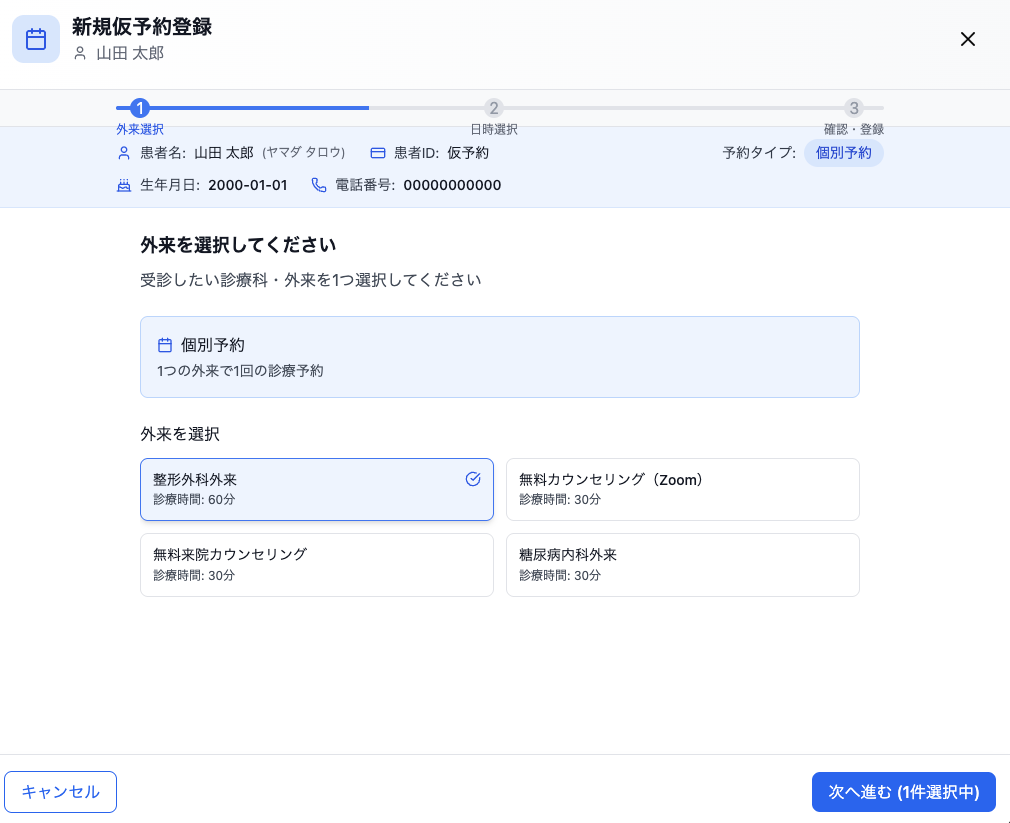
Task: Select the 無料来院カウンセリング outpatient card
Action: tap(317, 565)
